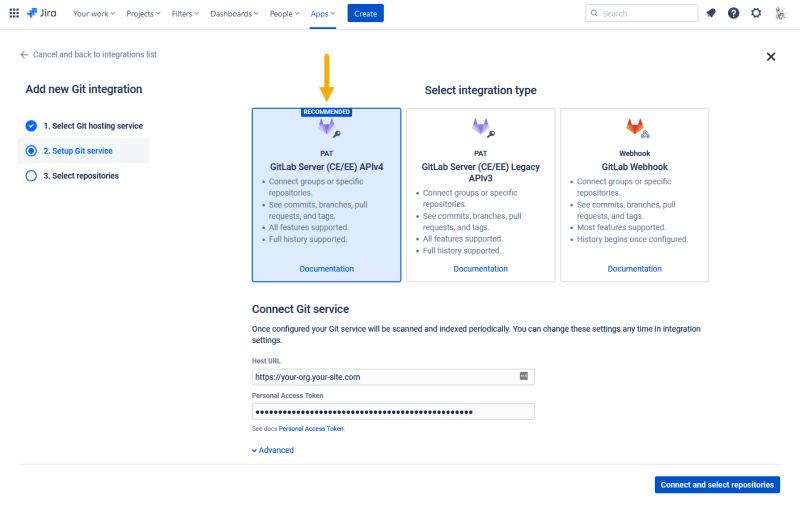Click the Personal Access Token input field
The height and width of the screenshot is (508, 800).
393,412
